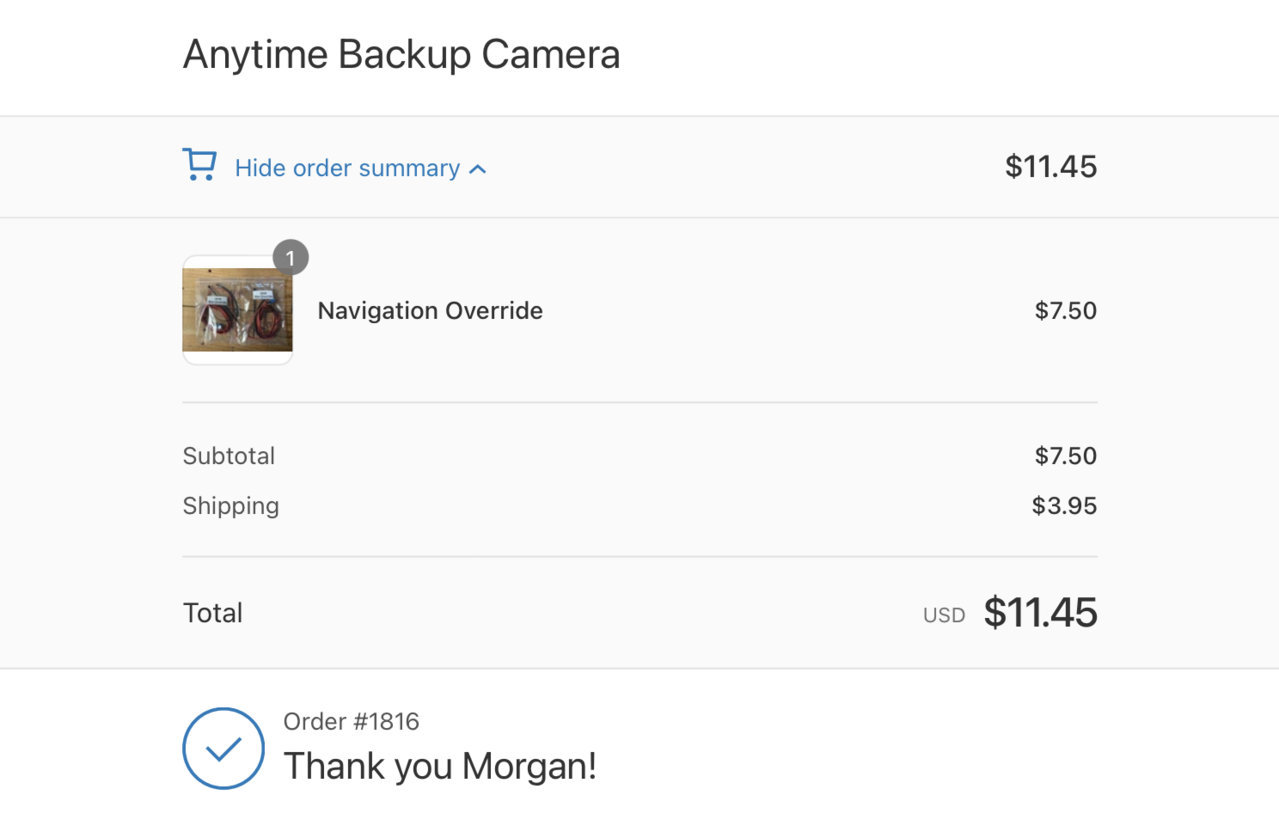Open the Anytime Backup Camera store title
The width and height of the screenshot is (1279, 832).
coord(401,54)
